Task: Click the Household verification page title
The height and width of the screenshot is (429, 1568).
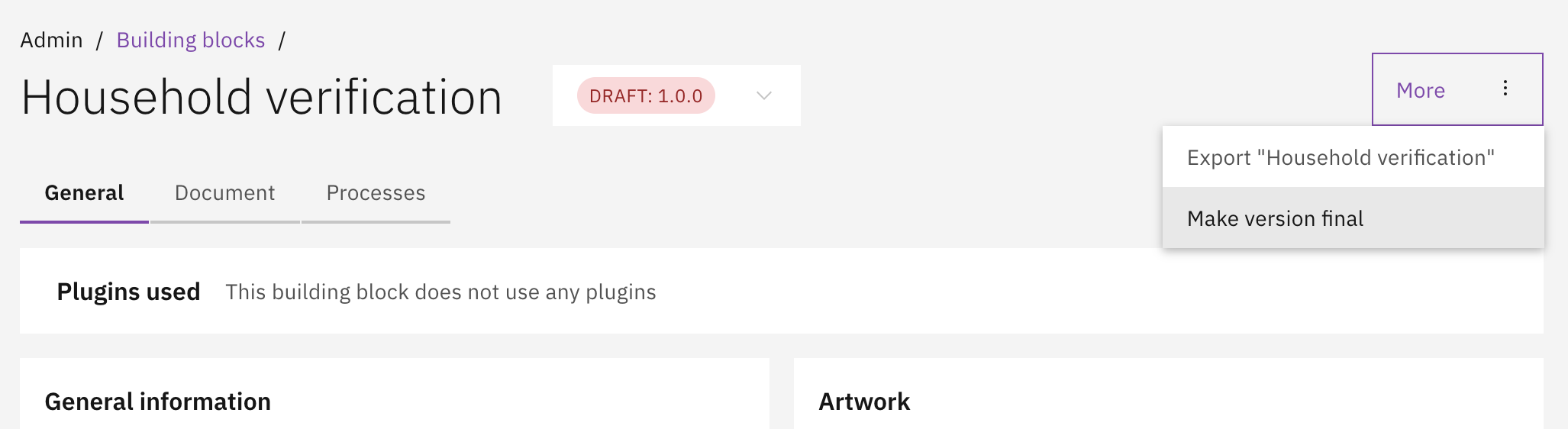Action: 261,98
